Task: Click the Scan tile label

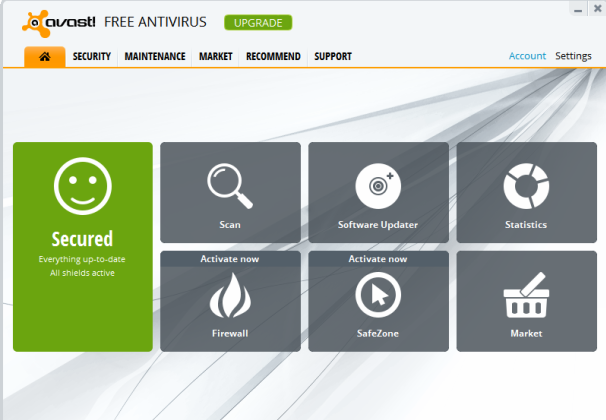Action: point(230,224)
